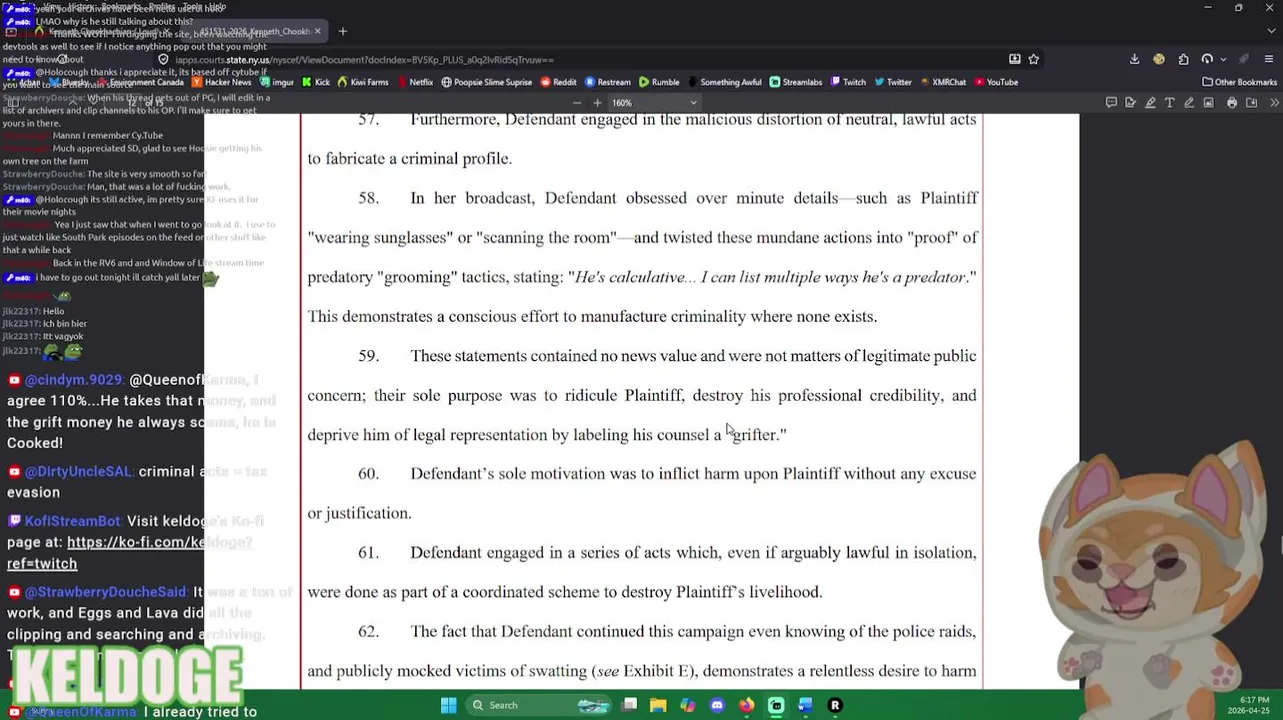The image size is (1283, 720).
Task: Open dropdown arrow beside toolbar extension icon
Action: click(x=1222, y=59)
